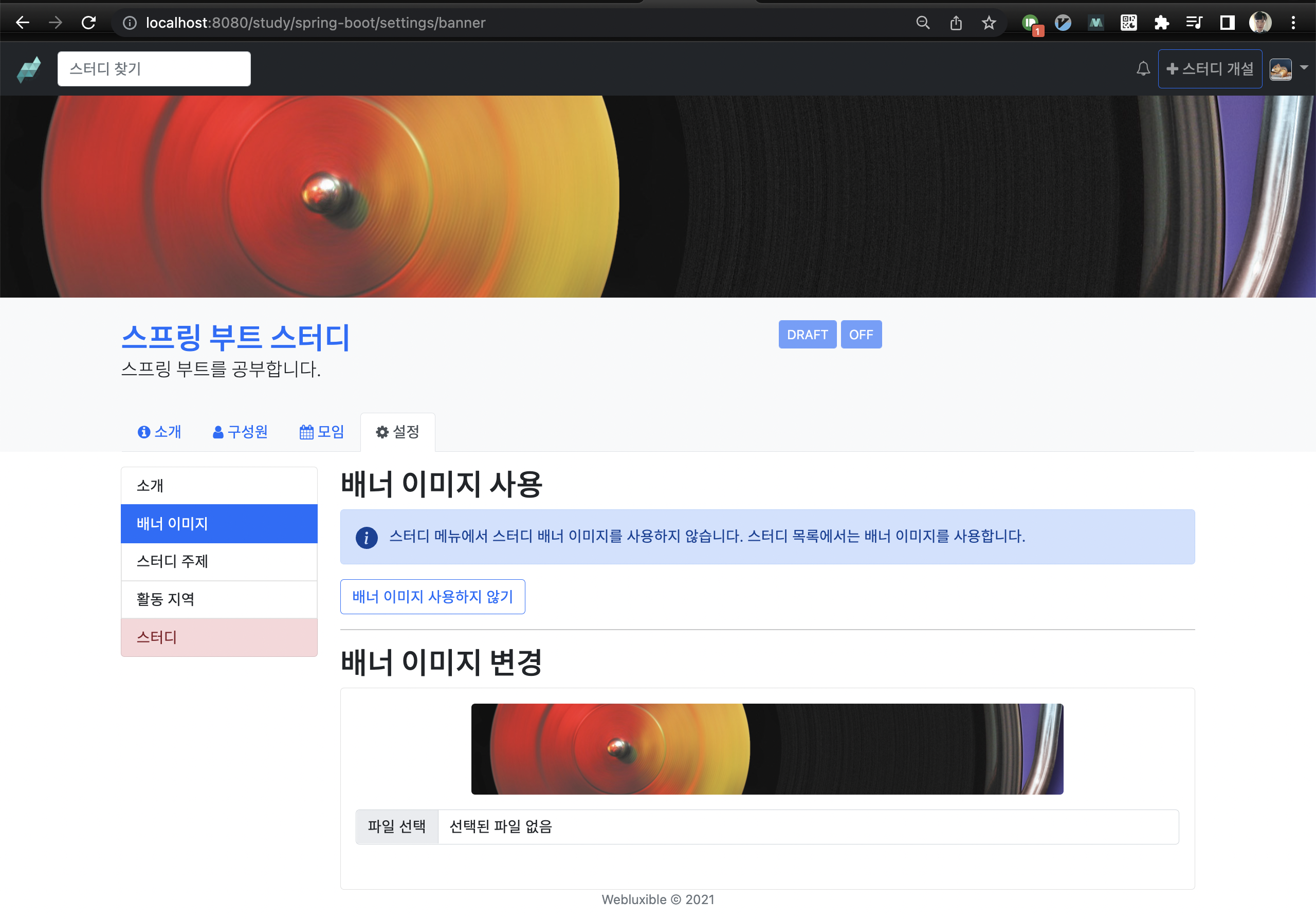The image size is (1316, 919).
Task: Open the browser extensions puzzle icon
Action: pyautogui.click(x=1161, y=23)
